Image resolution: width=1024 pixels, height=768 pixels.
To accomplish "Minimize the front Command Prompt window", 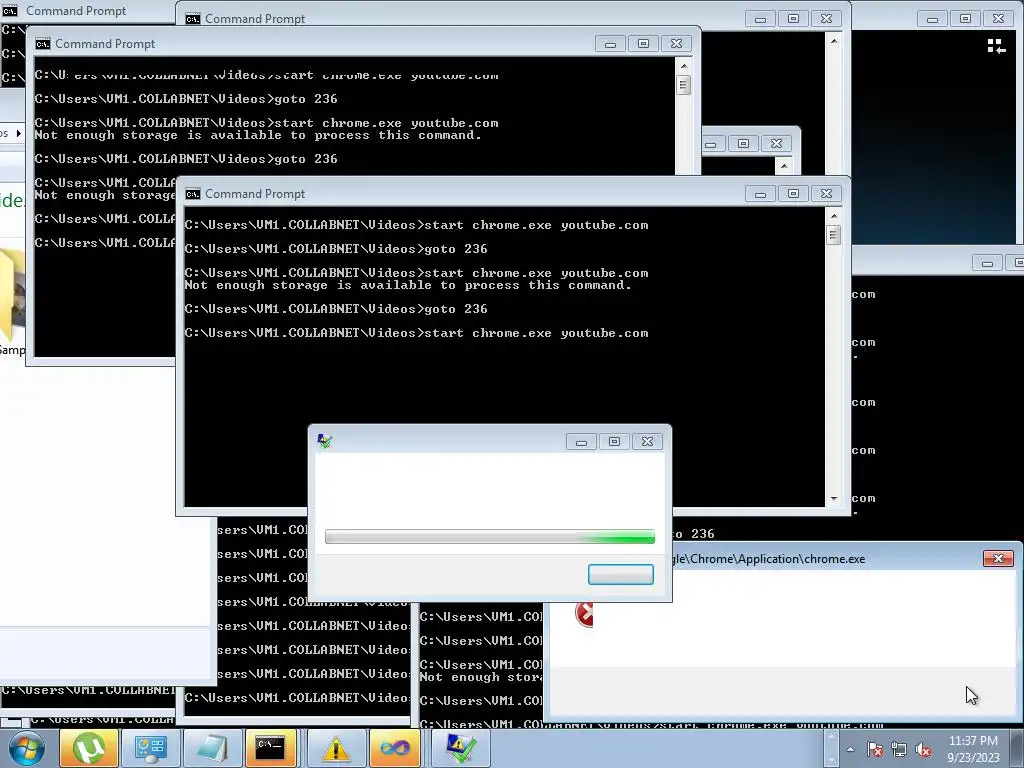I will pyautogui.click(x=760, y=193).
